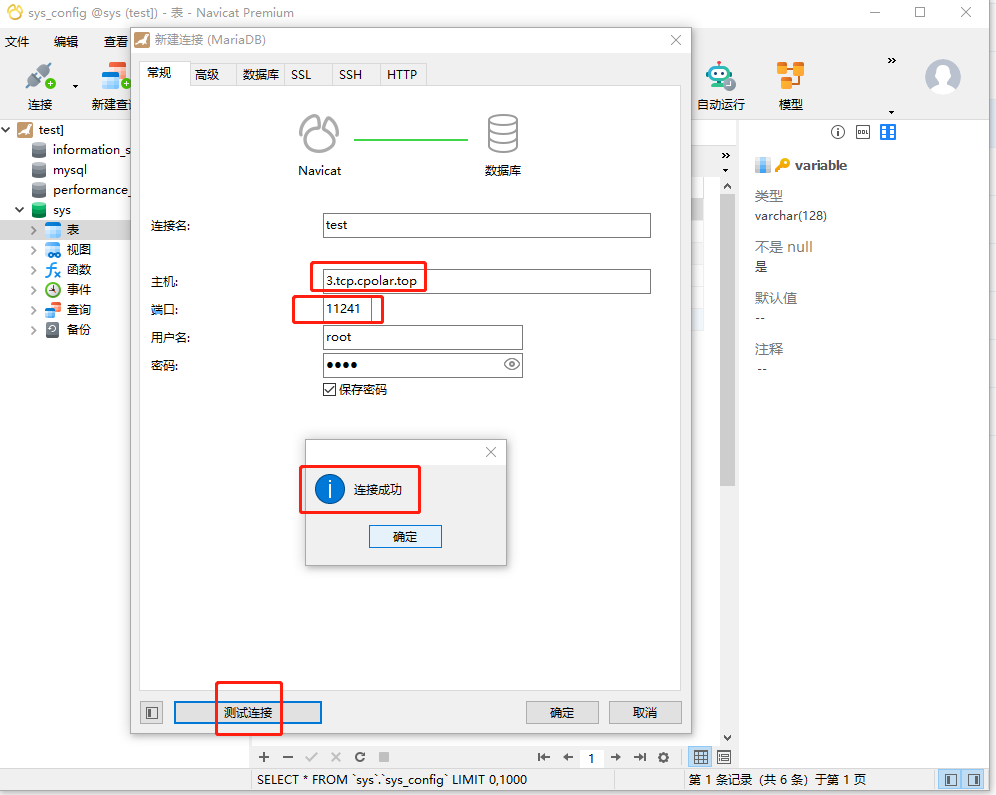The height and width of the screenshot is (795, 996).
Task: Click 确定 in the success message box
Action: (x=405, y=537)
